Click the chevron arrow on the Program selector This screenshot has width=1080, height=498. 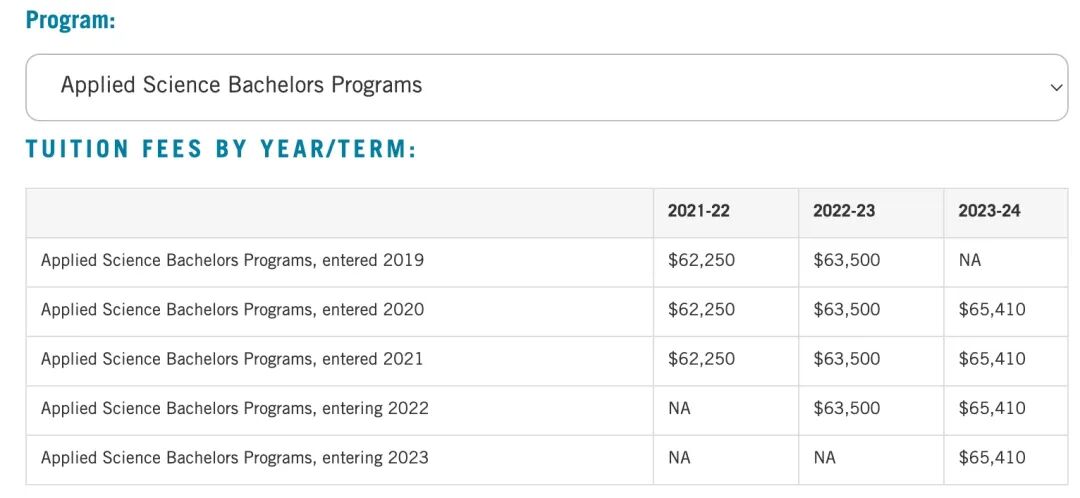coord(1056,87)
